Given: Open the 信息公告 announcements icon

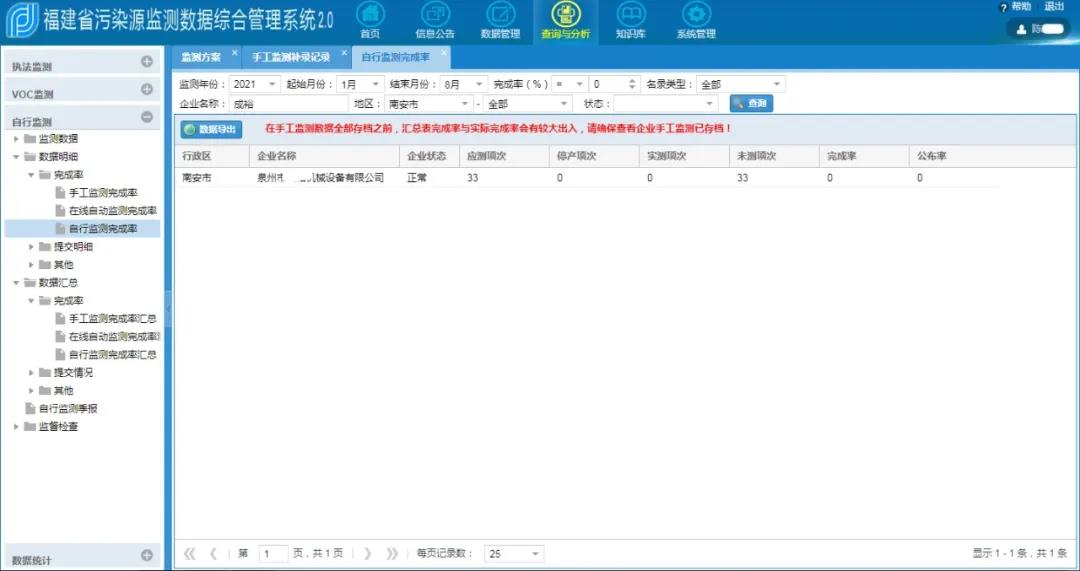Looking at the screenshot, I should (x=435, y=15).
